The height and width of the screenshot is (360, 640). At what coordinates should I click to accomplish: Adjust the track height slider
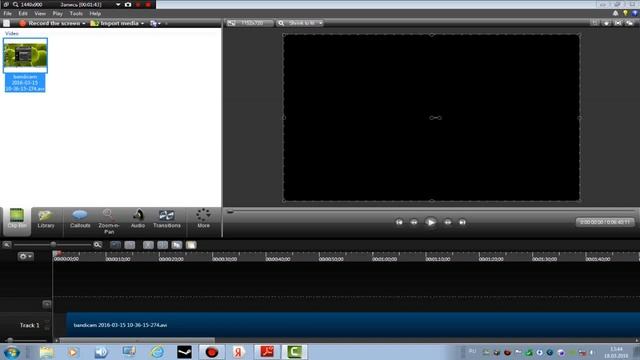[10, 340]
